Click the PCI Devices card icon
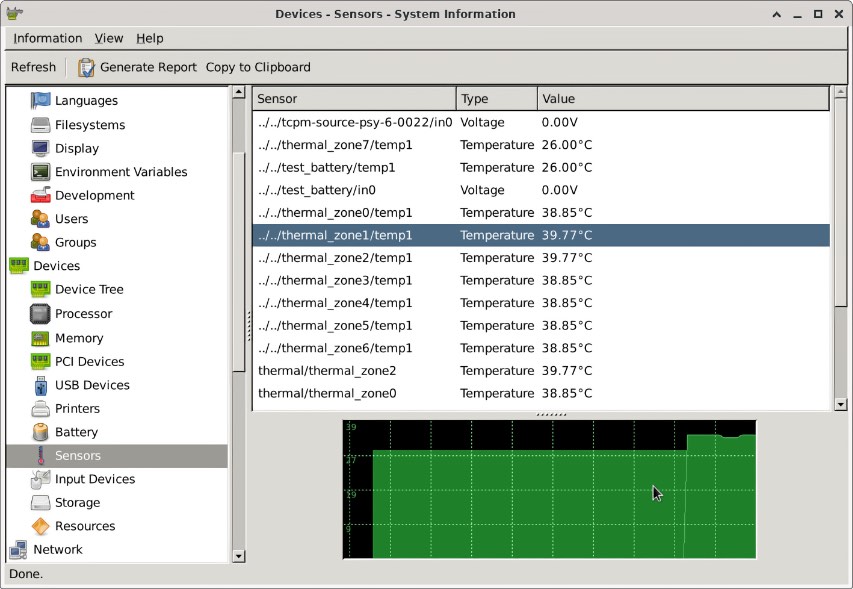The image size is (853, 589). pos(40,361)
